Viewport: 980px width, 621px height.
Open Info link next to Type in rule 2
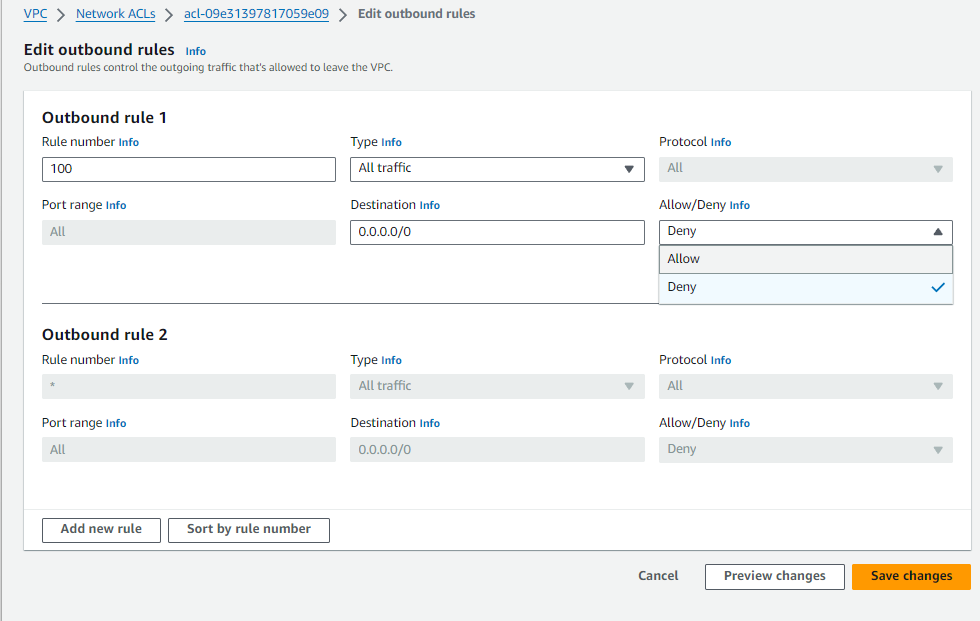click(x=391, y=360)
